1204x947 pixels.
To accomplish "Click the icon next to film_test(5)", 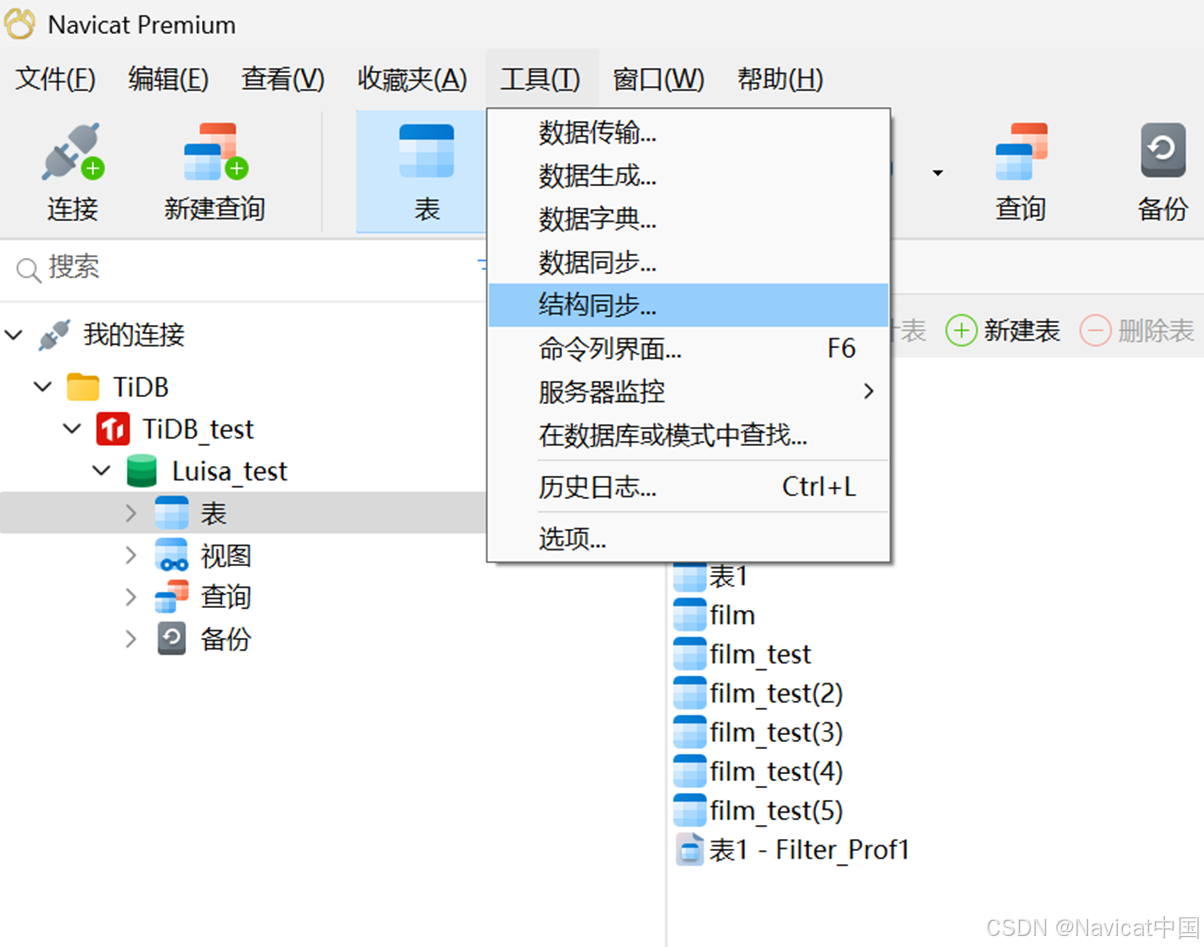I will pos(689,810).
